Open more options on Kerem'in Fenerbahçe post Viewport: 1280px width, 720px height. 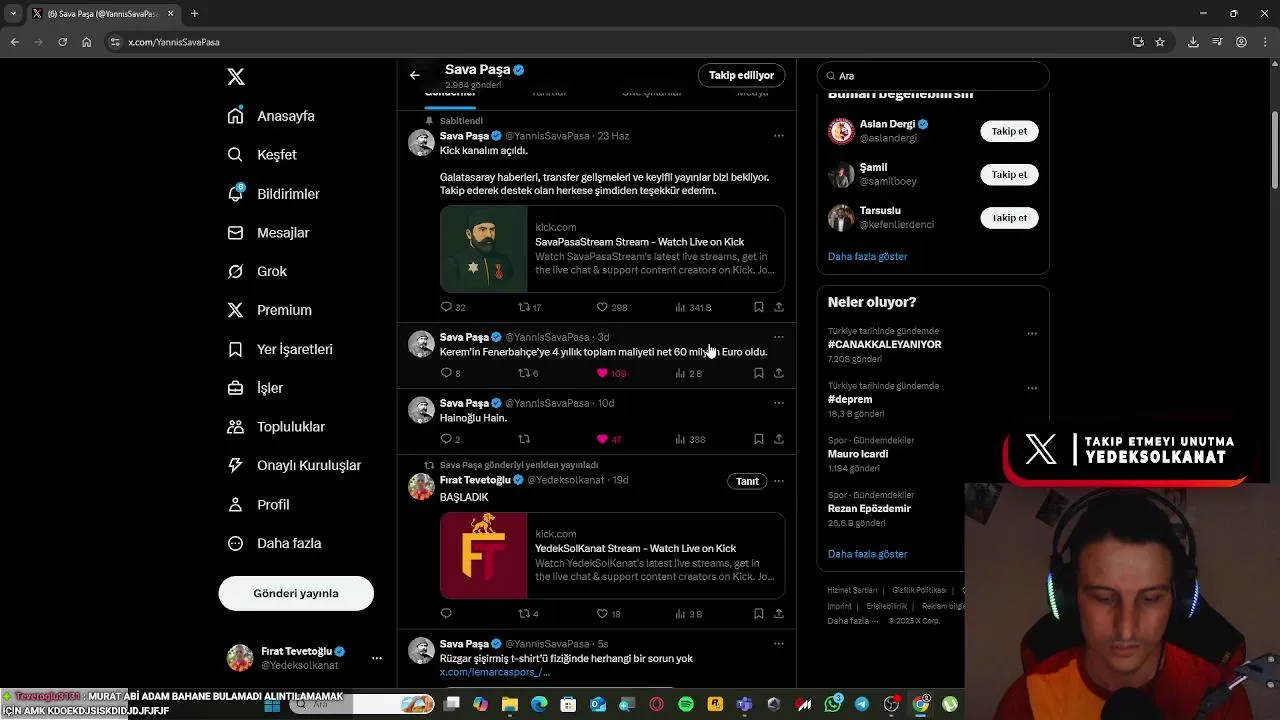point(779,337)
